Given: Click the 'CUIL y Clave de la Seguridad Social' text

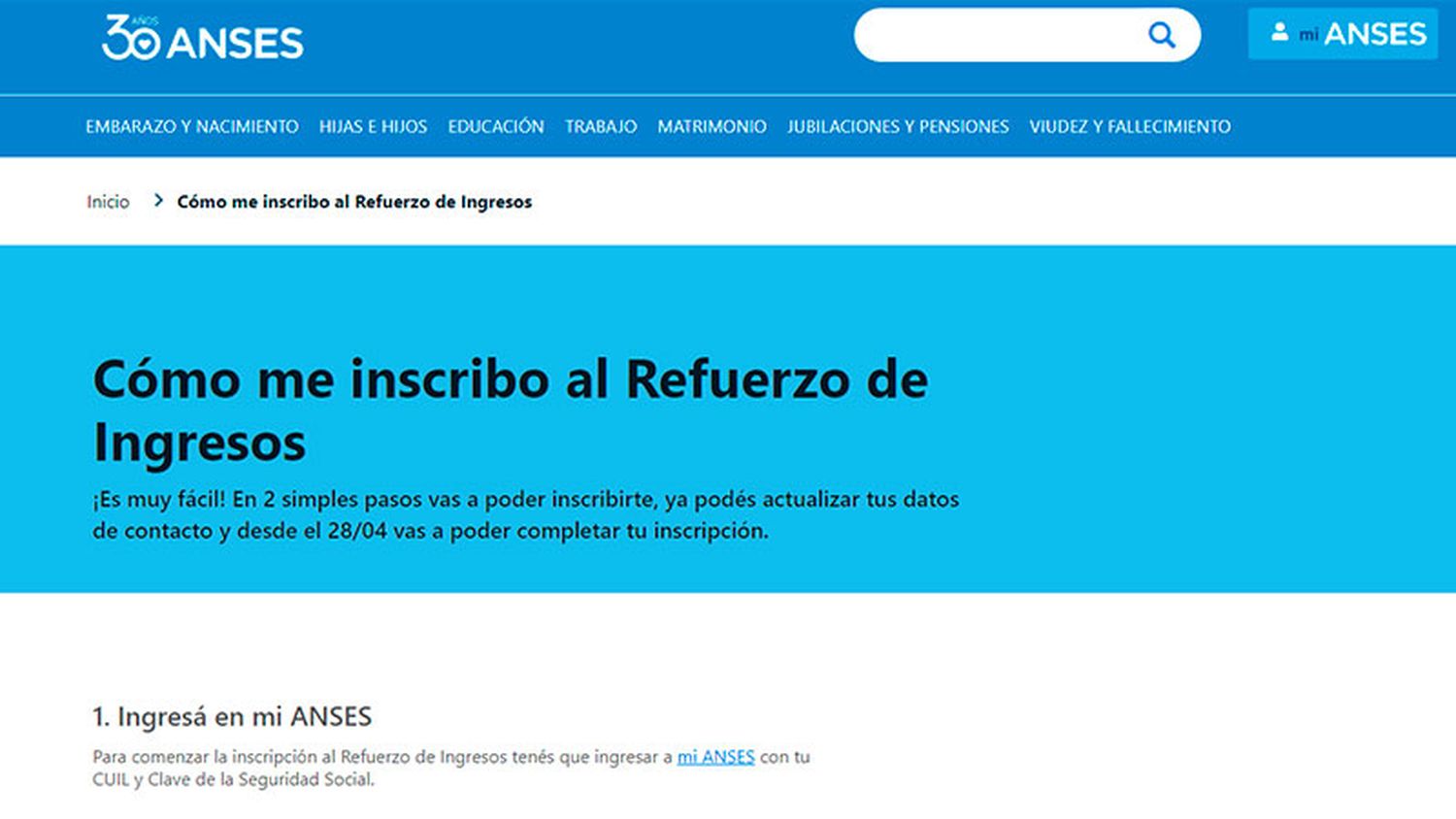Looking at the screenshot, I should point(233,779).
